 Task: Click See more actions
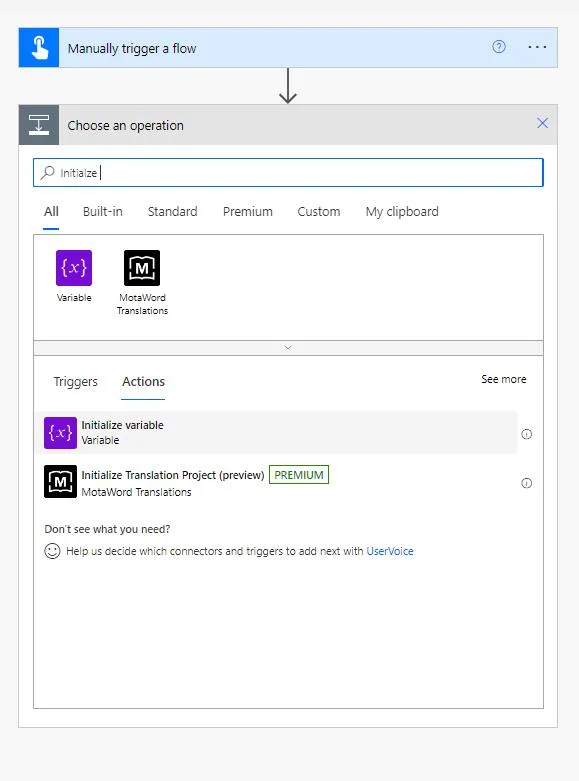pyautogui.click(x=504, y=379)
